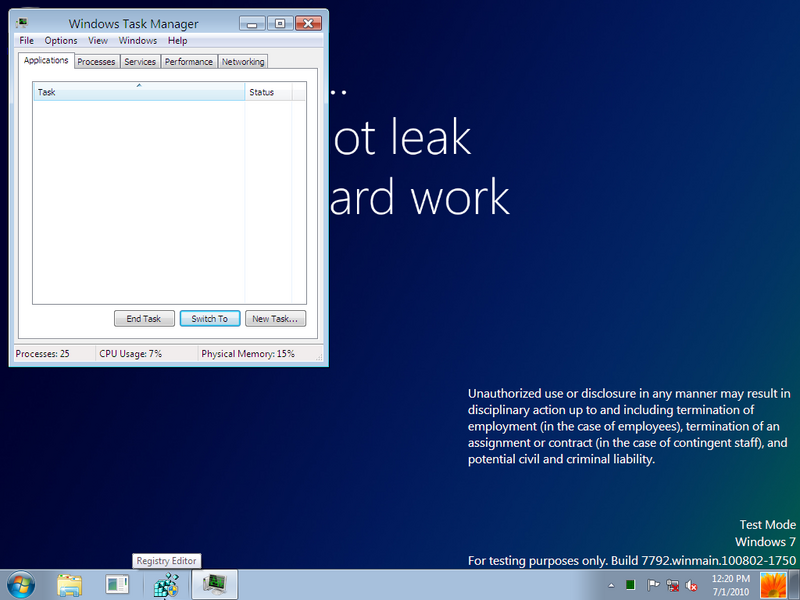Click the Show desktop button

(x=794, y=585)
